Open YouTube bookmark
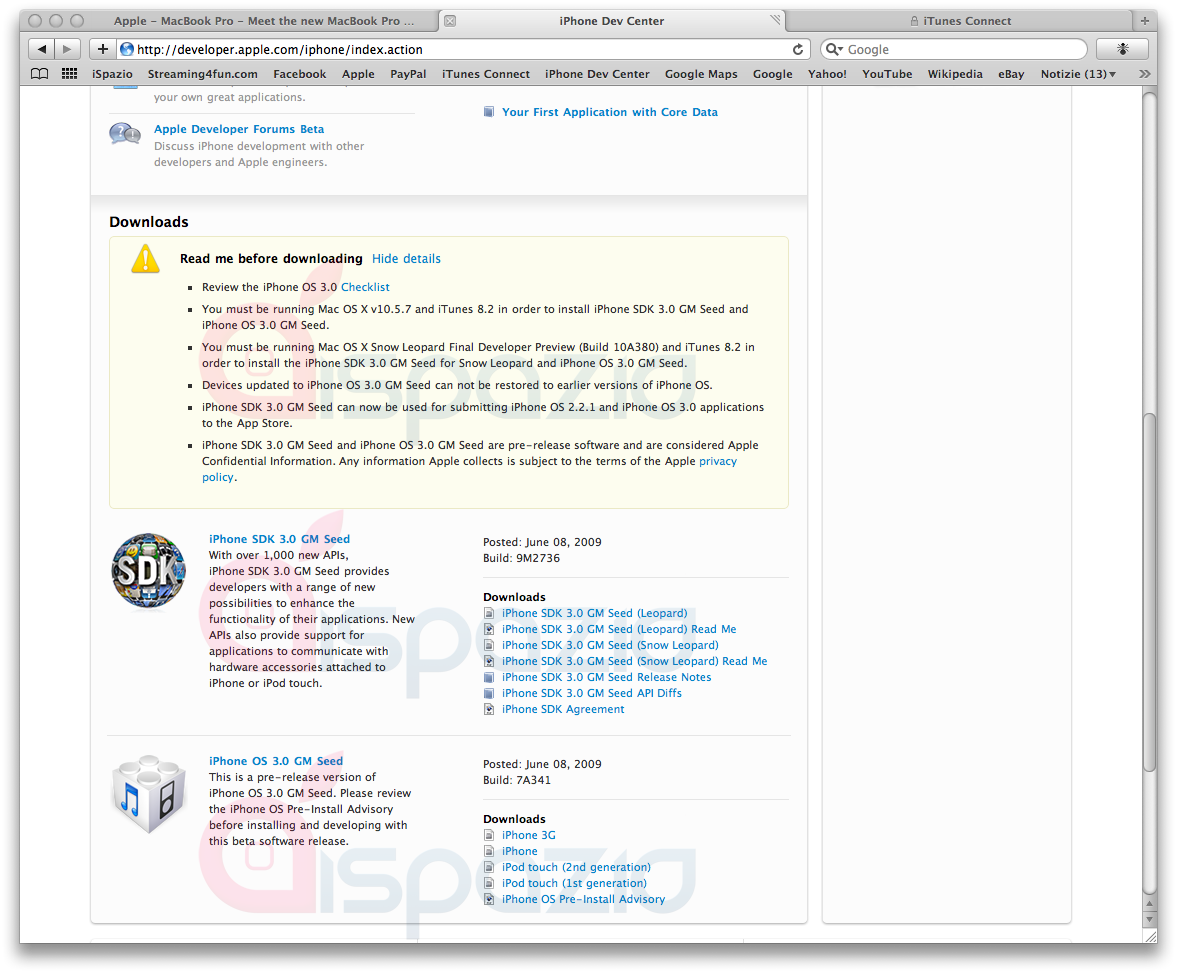 click(887, 74)
